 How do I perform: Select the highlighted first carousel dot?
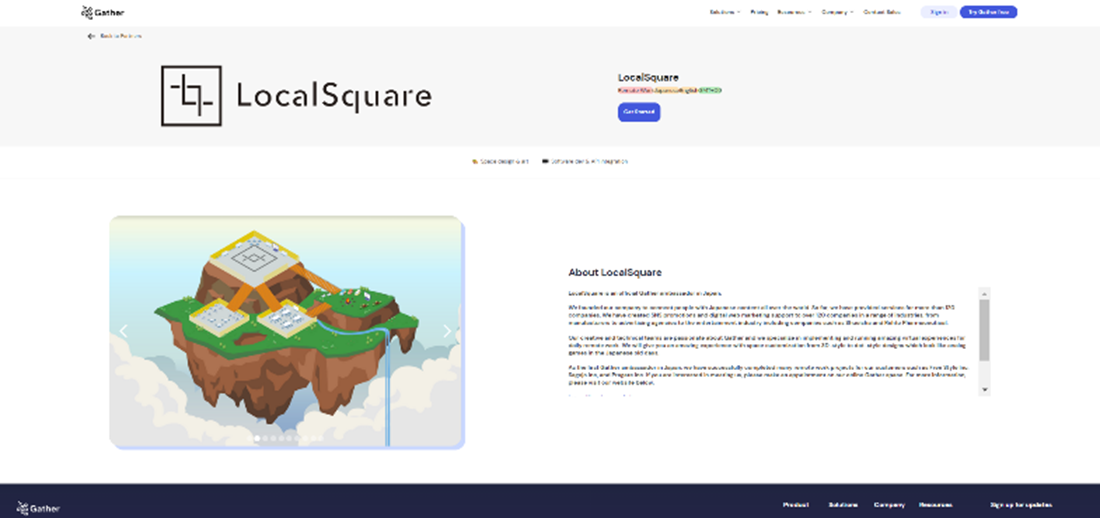coord(257,438)
